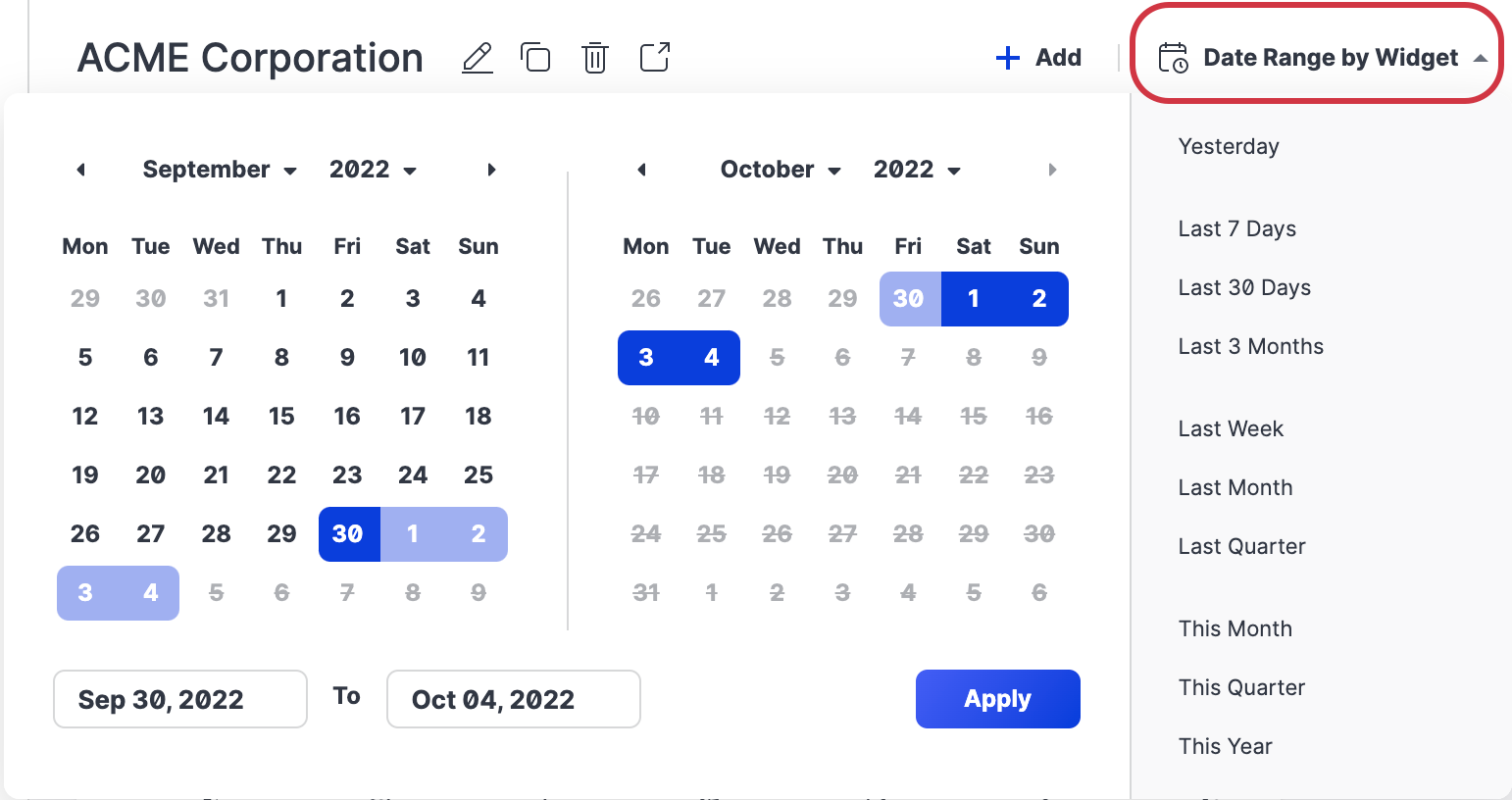1512x800 pixels.
Task: Click next month arrow in October calendar
Action: 1052,170
